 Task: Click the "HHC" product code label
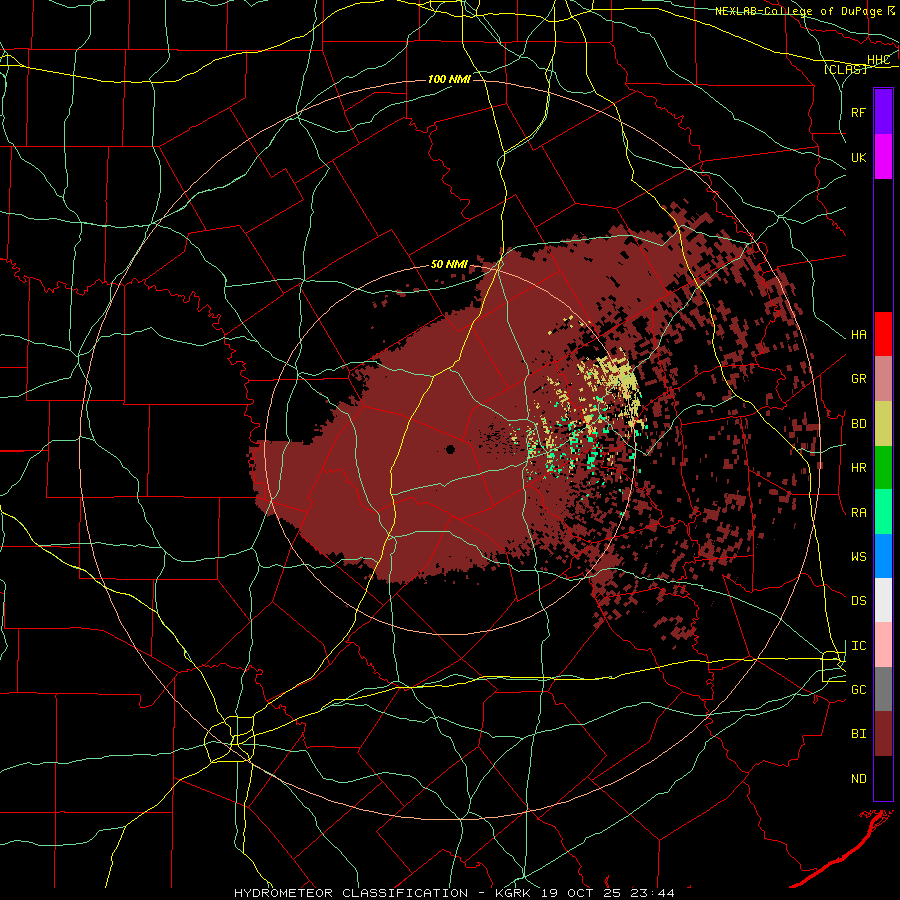tap(879, 60)
